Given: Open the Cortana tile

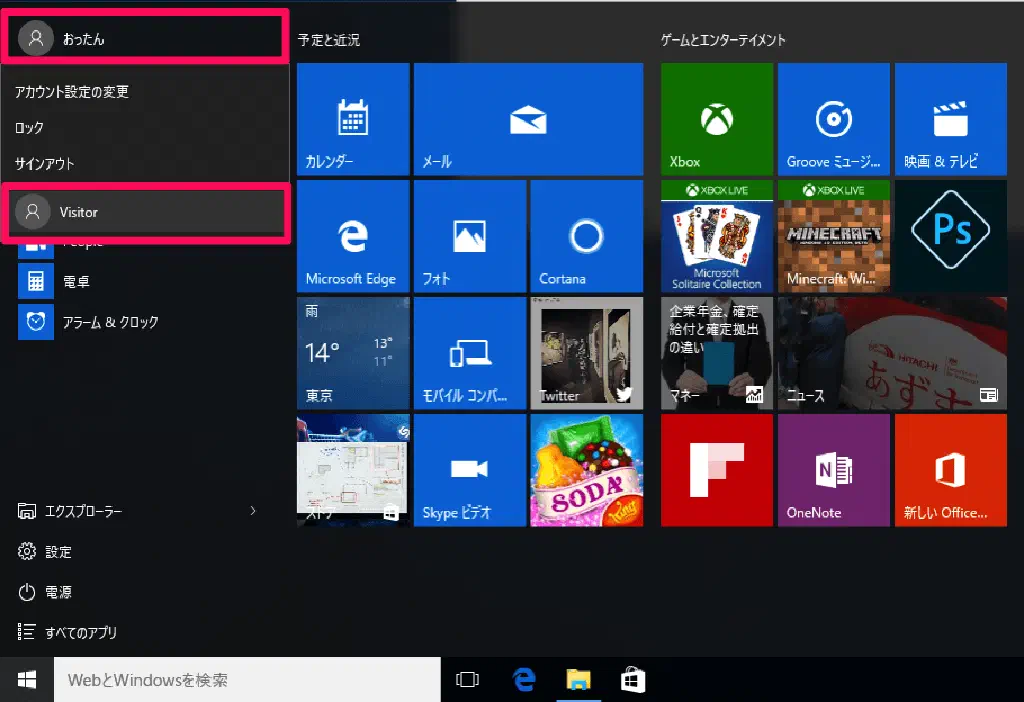Looking at the screenshot, I should point(585,236).
